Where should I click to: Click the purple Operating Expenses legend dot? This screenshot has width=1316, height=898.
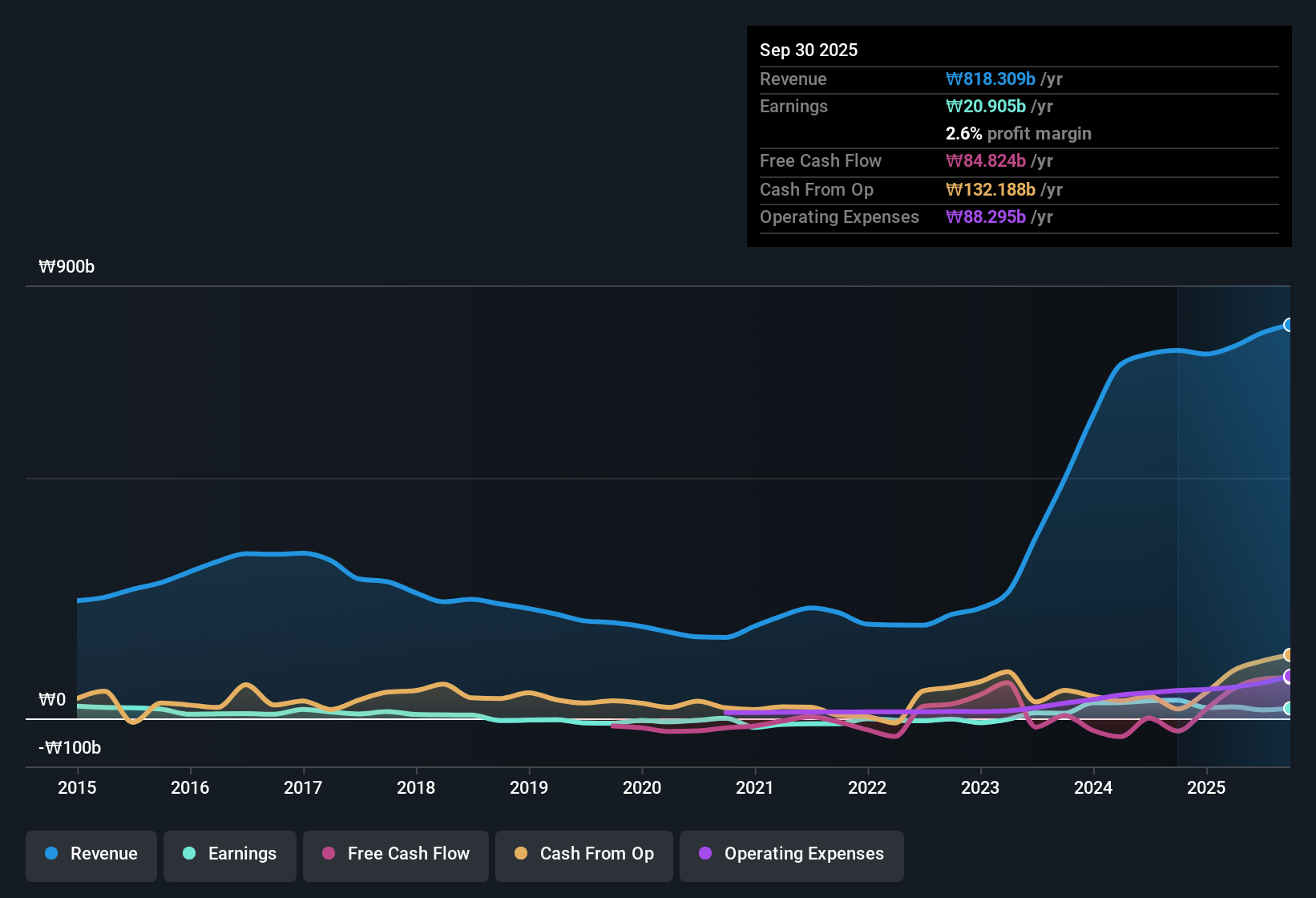705,854
